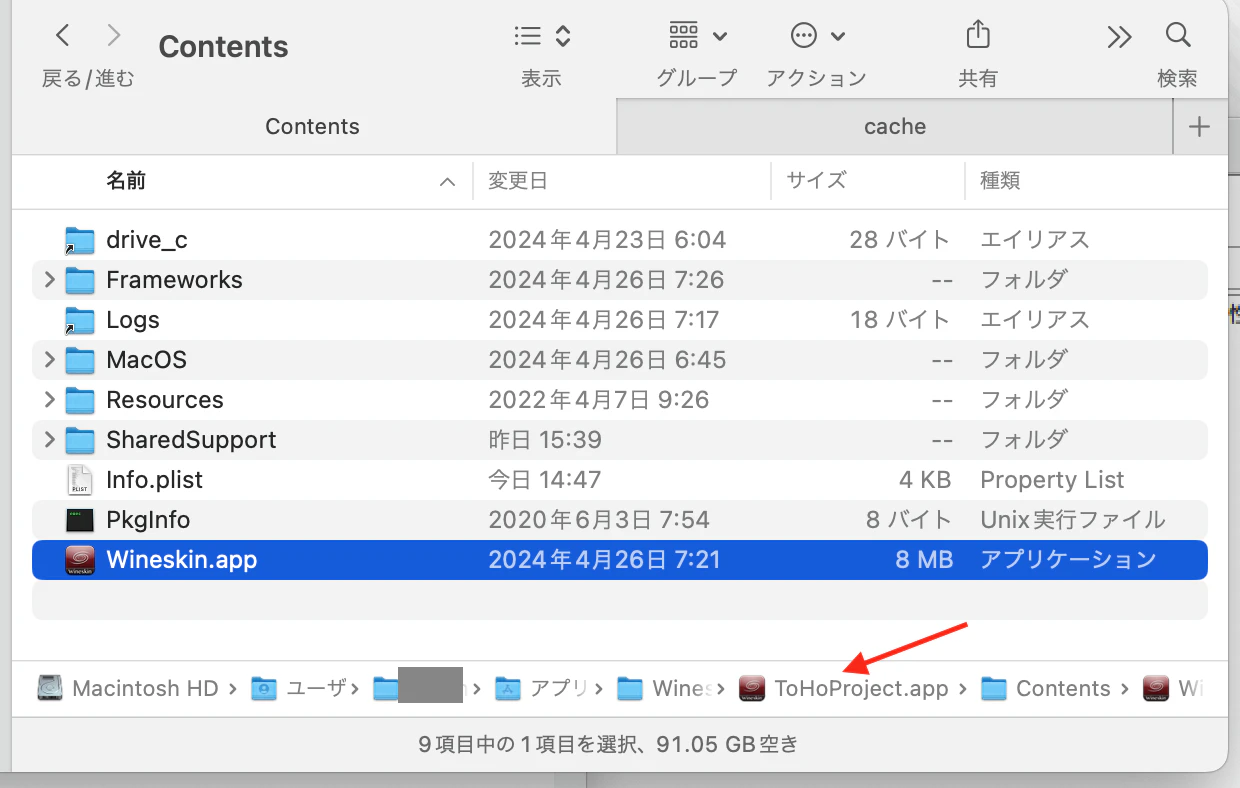Open the list view display selector
Viewport: 1240px width, 788px height.
(x=542, y=37)
